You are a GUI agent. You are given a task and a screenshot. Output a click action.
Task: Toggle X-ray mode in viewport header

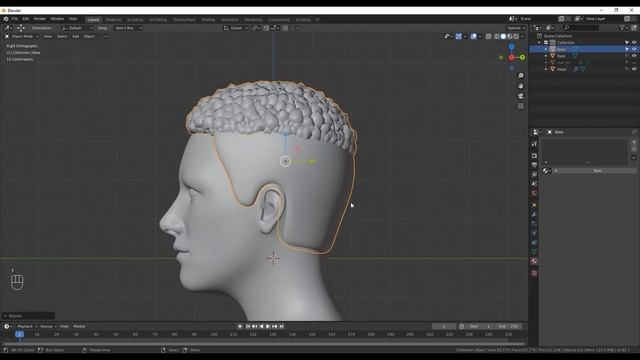(x=488, y=36)
